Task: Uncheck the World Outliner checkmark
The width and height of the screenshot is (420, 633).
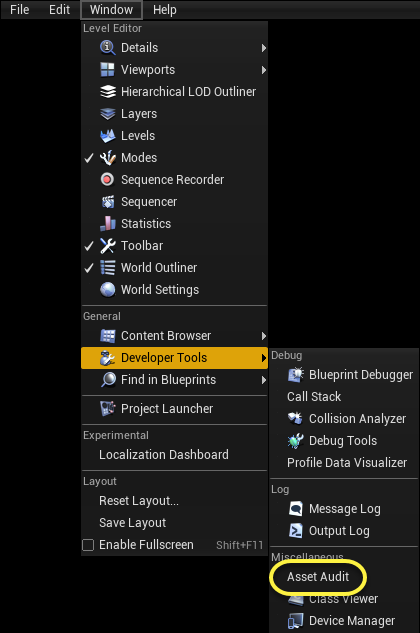Action: (89, 268)
